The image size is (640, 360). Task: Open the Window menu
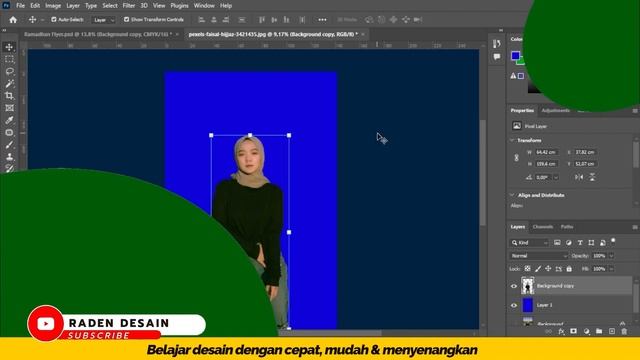(204, 6)
